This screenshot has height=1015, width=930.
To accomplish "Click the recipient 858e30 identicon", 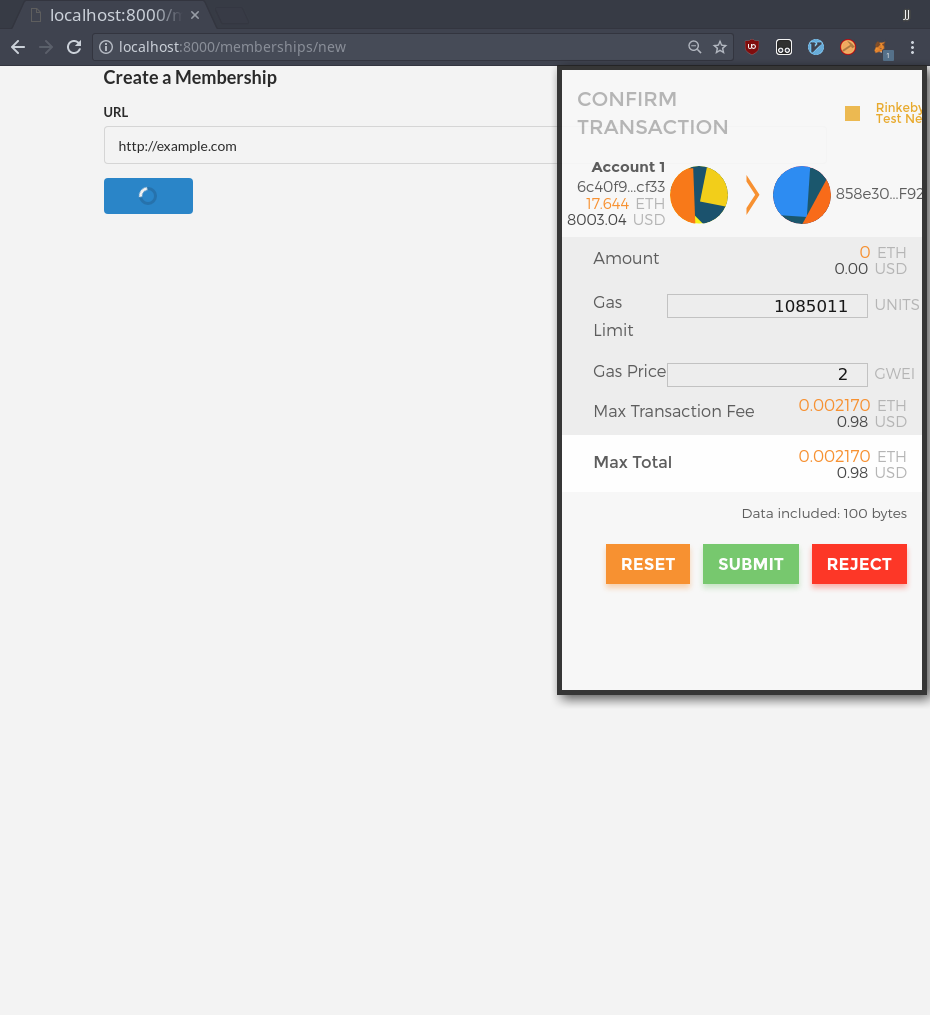I will click(x=801, y=195).
